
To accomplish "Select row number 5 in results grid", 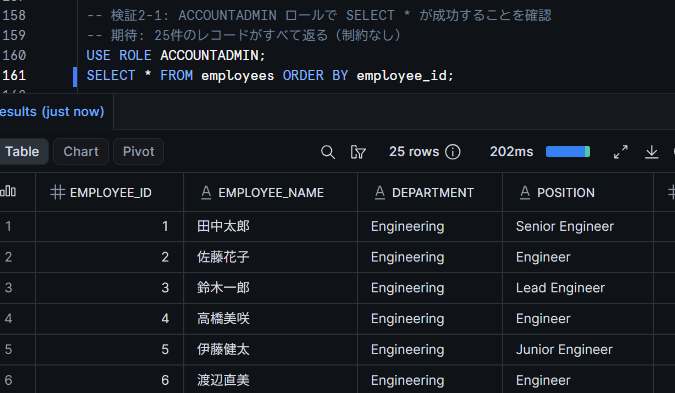I will click(x=9, y=349).
